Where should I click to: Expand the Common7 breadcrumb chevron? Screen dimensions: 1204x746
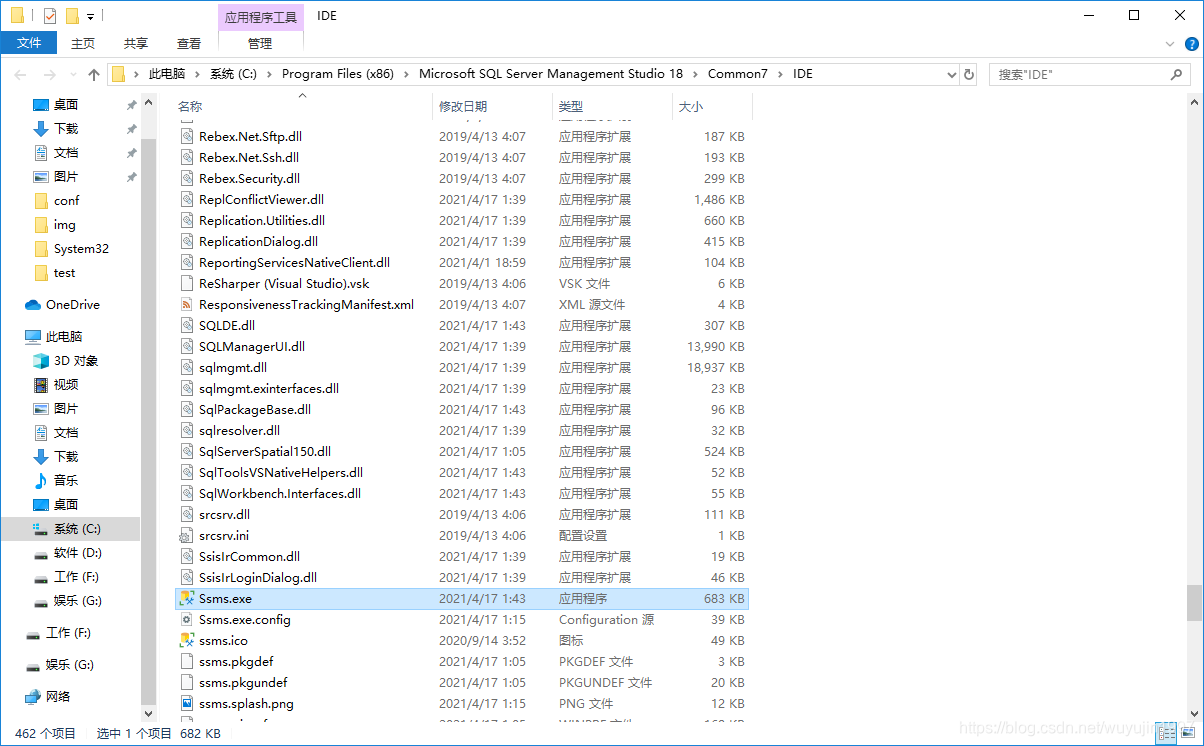(780, 74)
